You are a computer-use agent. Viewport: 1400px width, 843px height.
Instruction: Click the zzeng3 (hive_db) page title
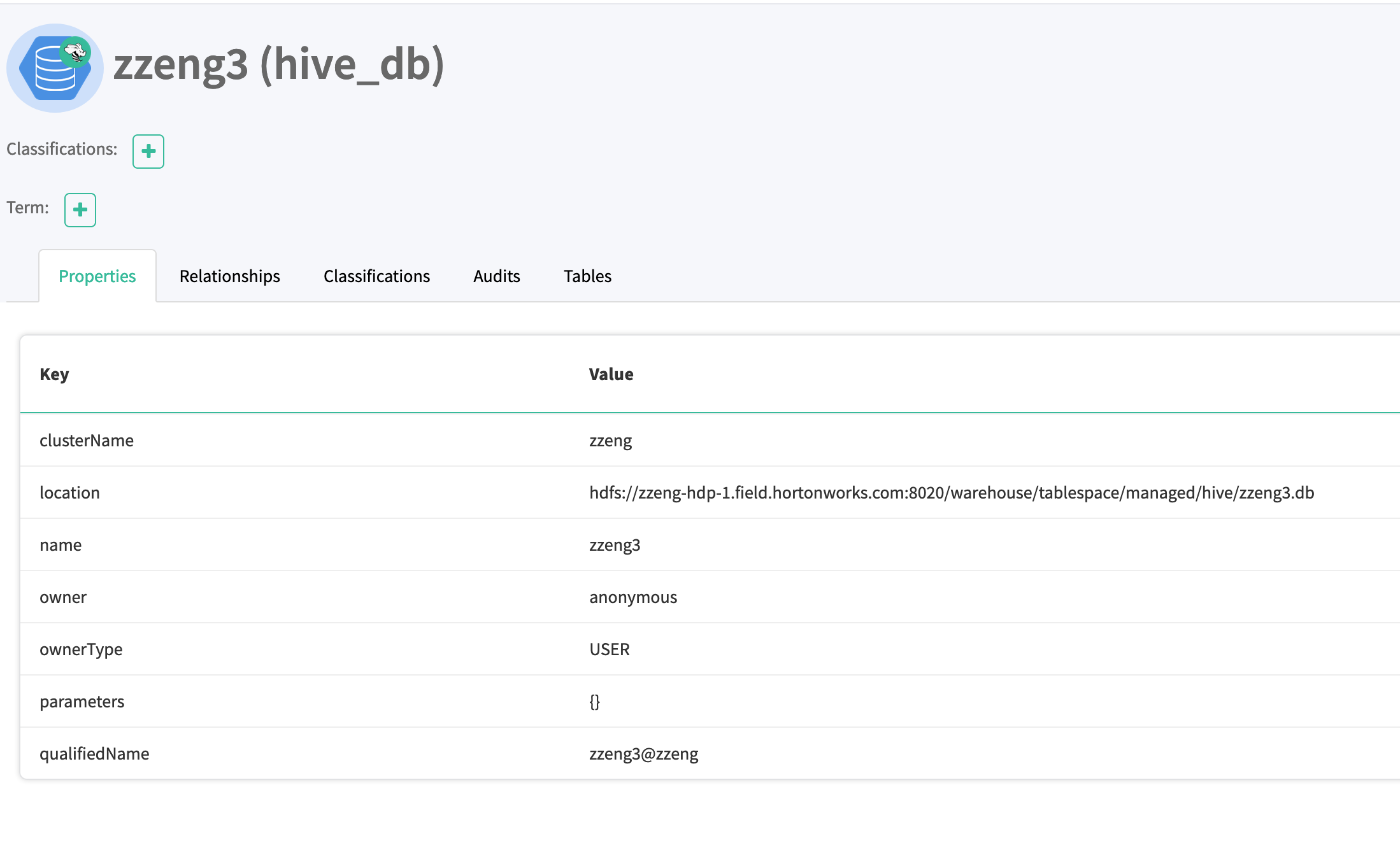pyautogui.click(x=279, y=65)
